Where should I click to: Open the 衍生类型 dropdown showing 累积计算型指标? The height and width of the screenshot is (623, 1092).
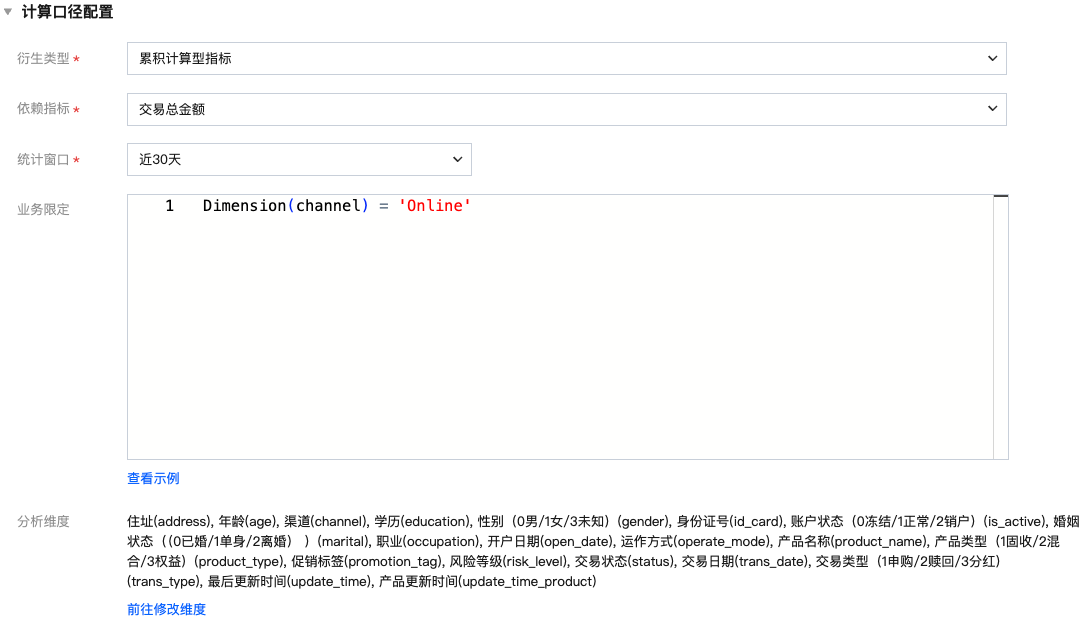(x=566, y=58)
